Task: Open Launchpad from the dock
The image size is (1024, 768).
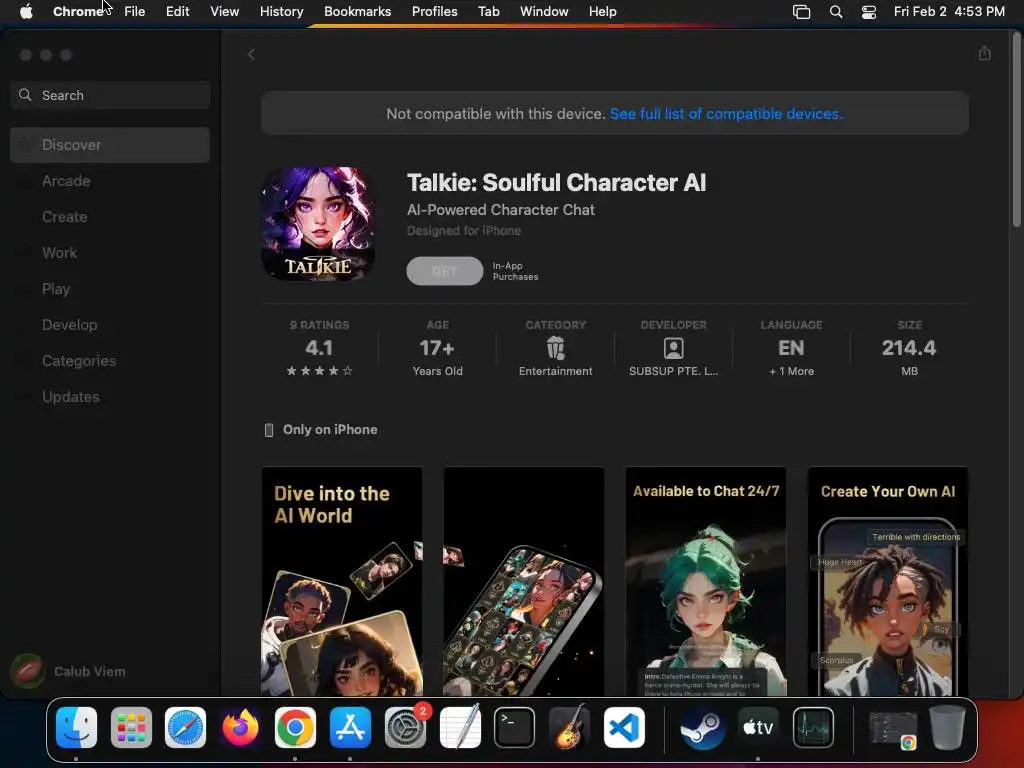Action: pyautogui.click(x=131, y=727)
